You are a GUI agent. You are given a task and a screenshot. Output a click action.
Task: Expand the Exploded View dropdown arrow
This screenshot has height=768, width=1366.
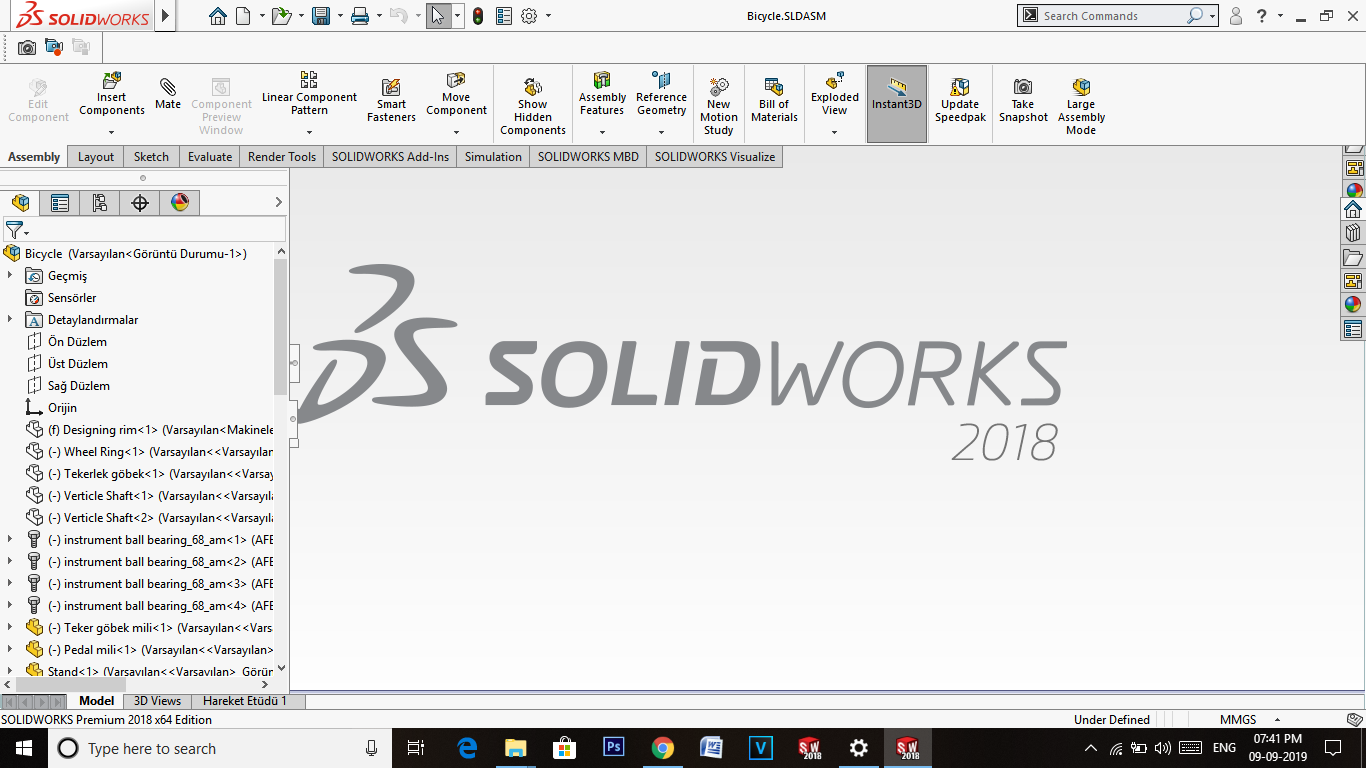tap(834, 132)
